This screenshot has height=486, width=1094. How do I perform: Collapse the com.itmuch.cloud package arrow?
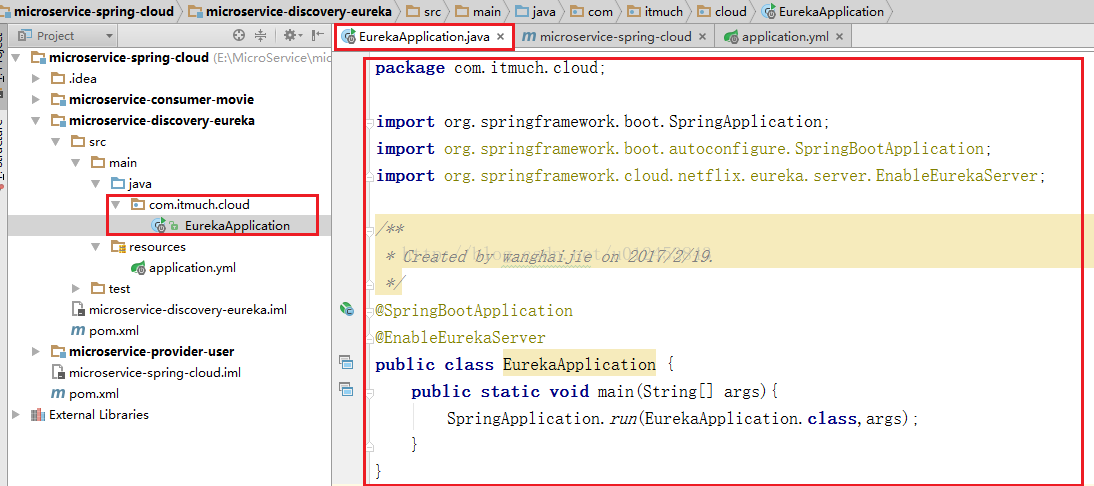[116, 205]
